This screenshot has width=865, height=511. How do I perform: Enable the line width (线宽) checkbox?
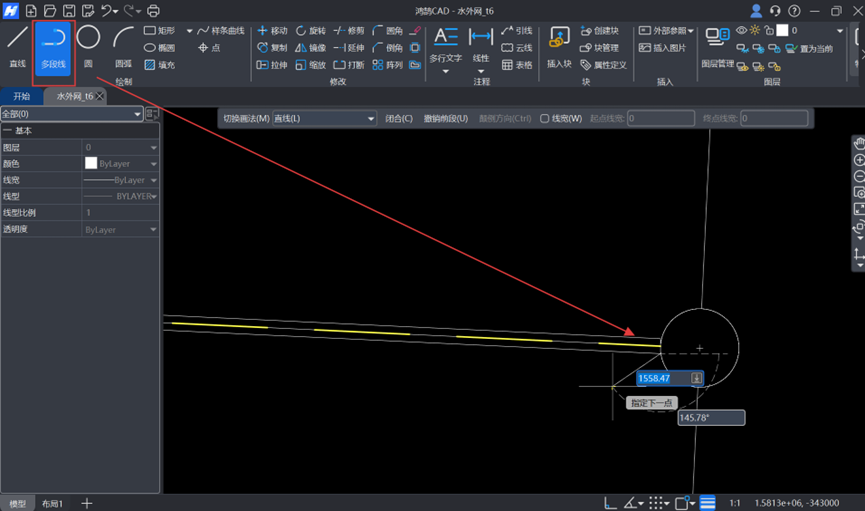(545, 119)
